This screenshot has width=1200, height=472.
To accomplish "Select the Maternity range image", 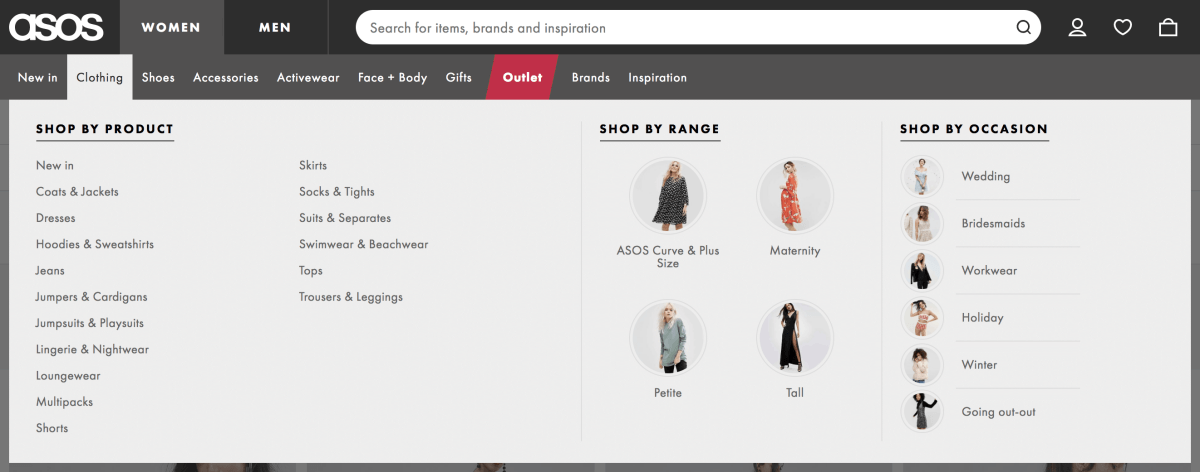I will point(795,196).
